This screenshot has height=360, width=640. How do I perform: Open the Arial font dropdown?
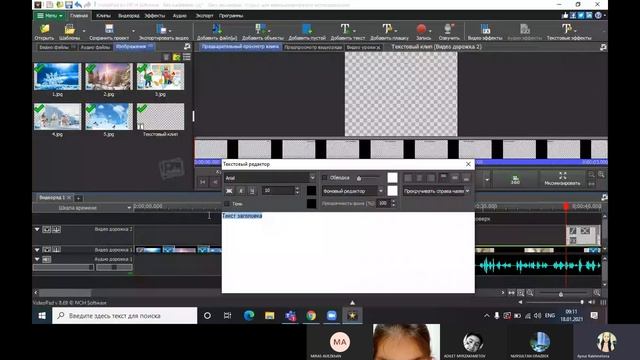pos(312,178)
